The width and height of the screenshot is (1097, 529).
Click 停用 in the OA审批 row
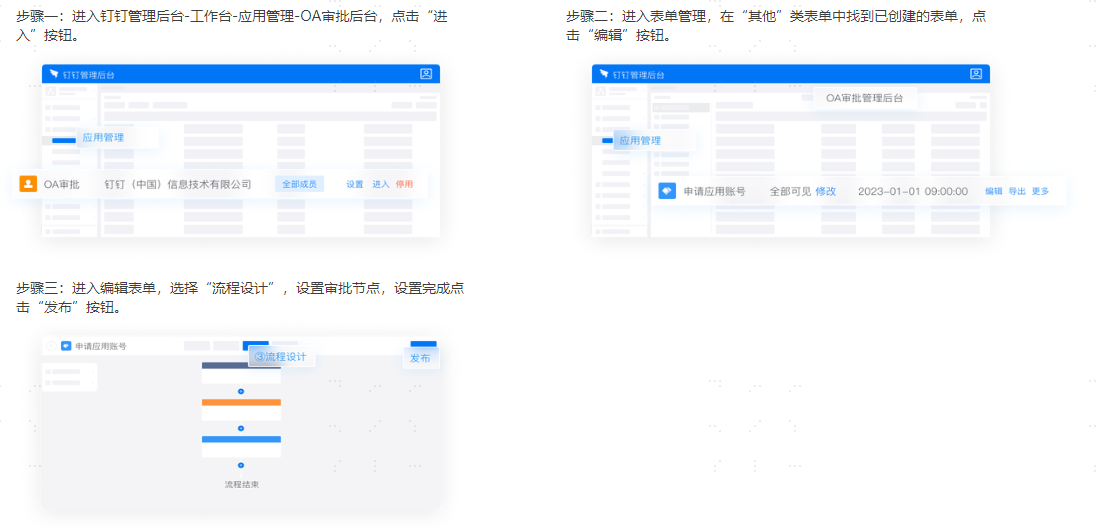point(404,185)
